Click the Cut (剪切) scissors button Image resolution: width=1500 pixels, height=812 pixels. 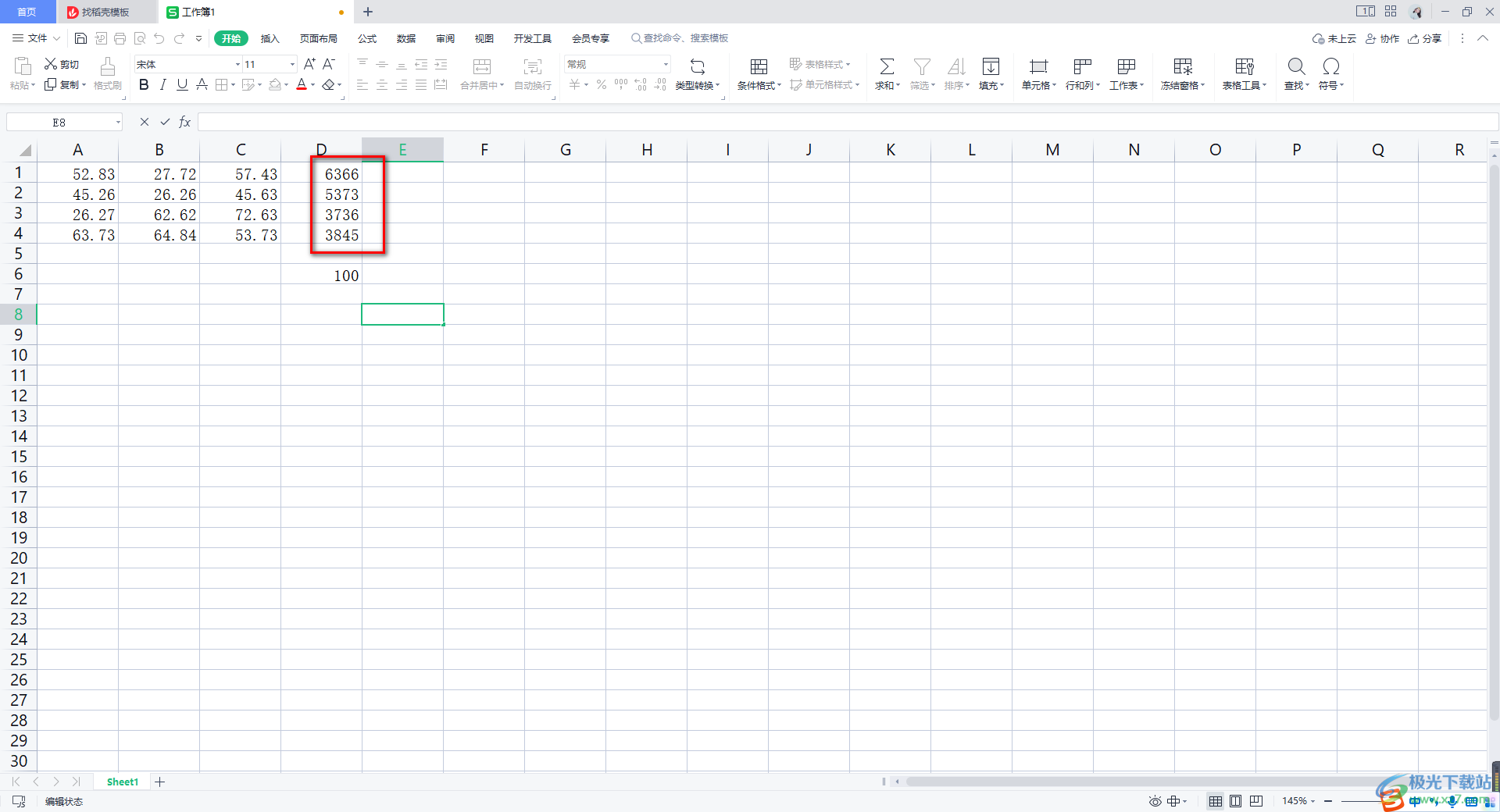pos(62,64)
